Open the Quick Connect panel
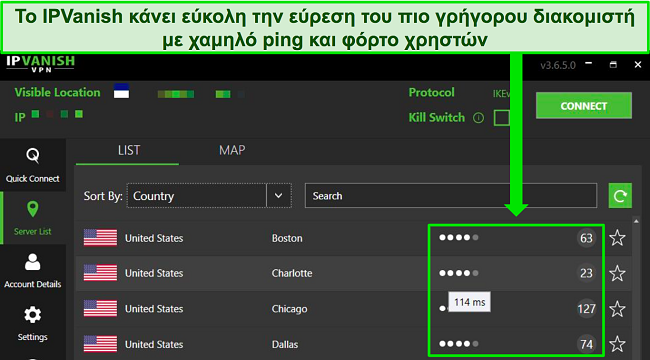This screenshot has width=650, height=360. 33,165
